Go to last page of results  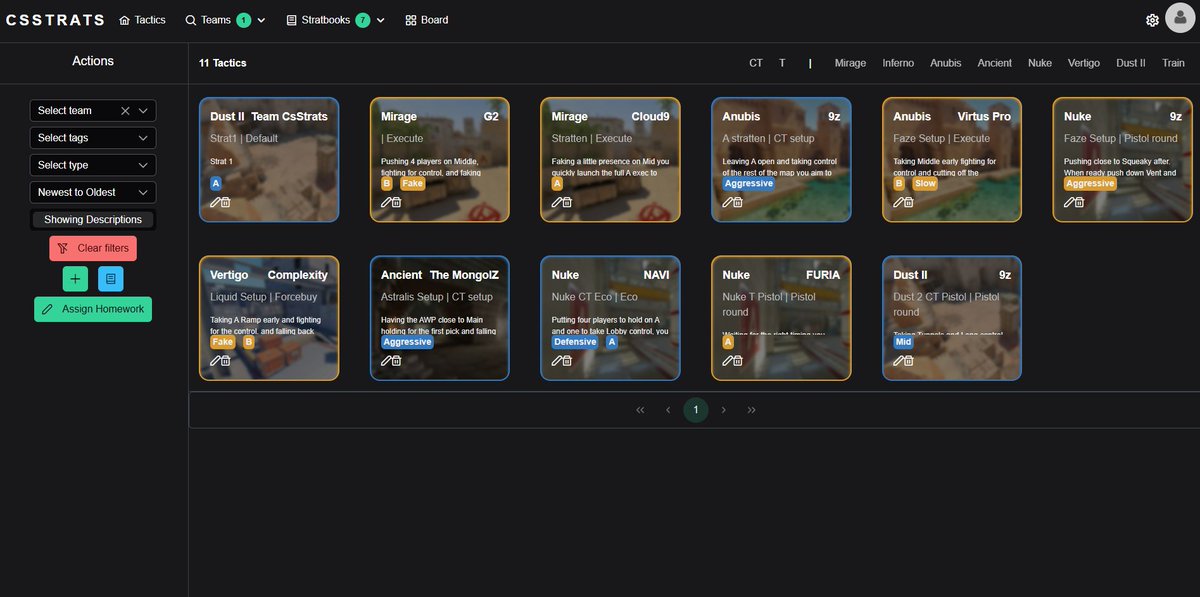(x=752, y=409)
